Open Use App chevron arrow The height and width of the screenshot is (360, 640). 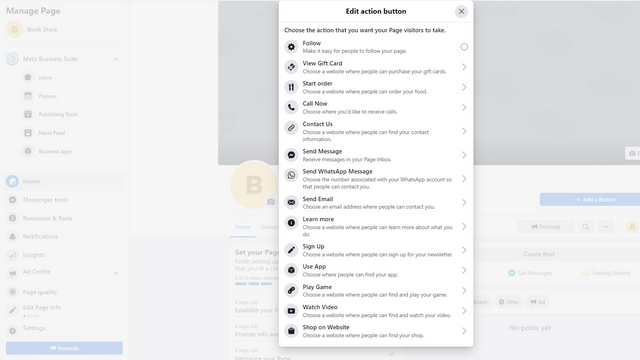click(x=464, y=270)
